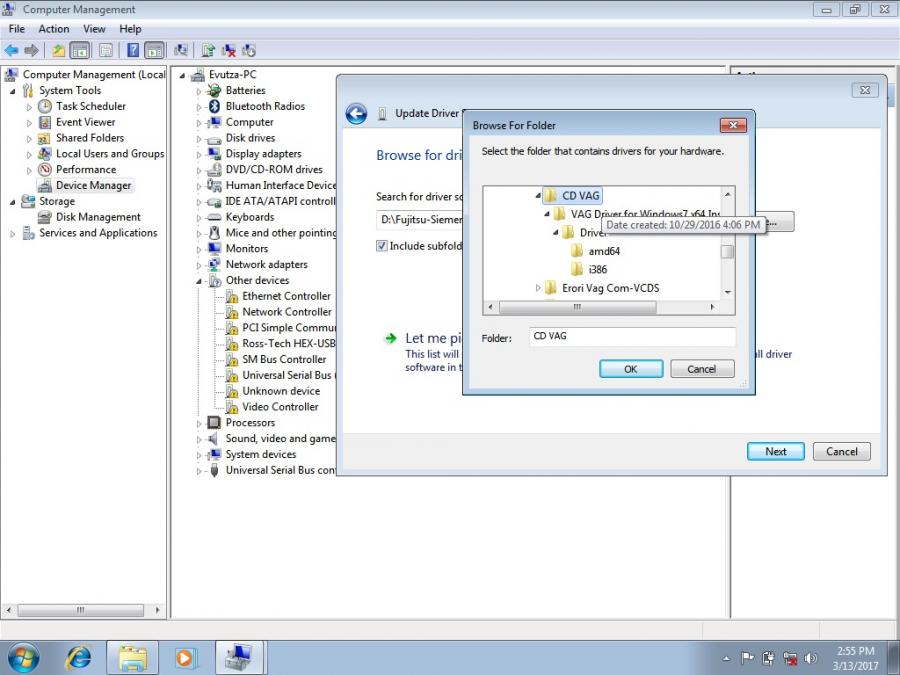
Task: Open the View menu
Action: [x=94, y=29]
